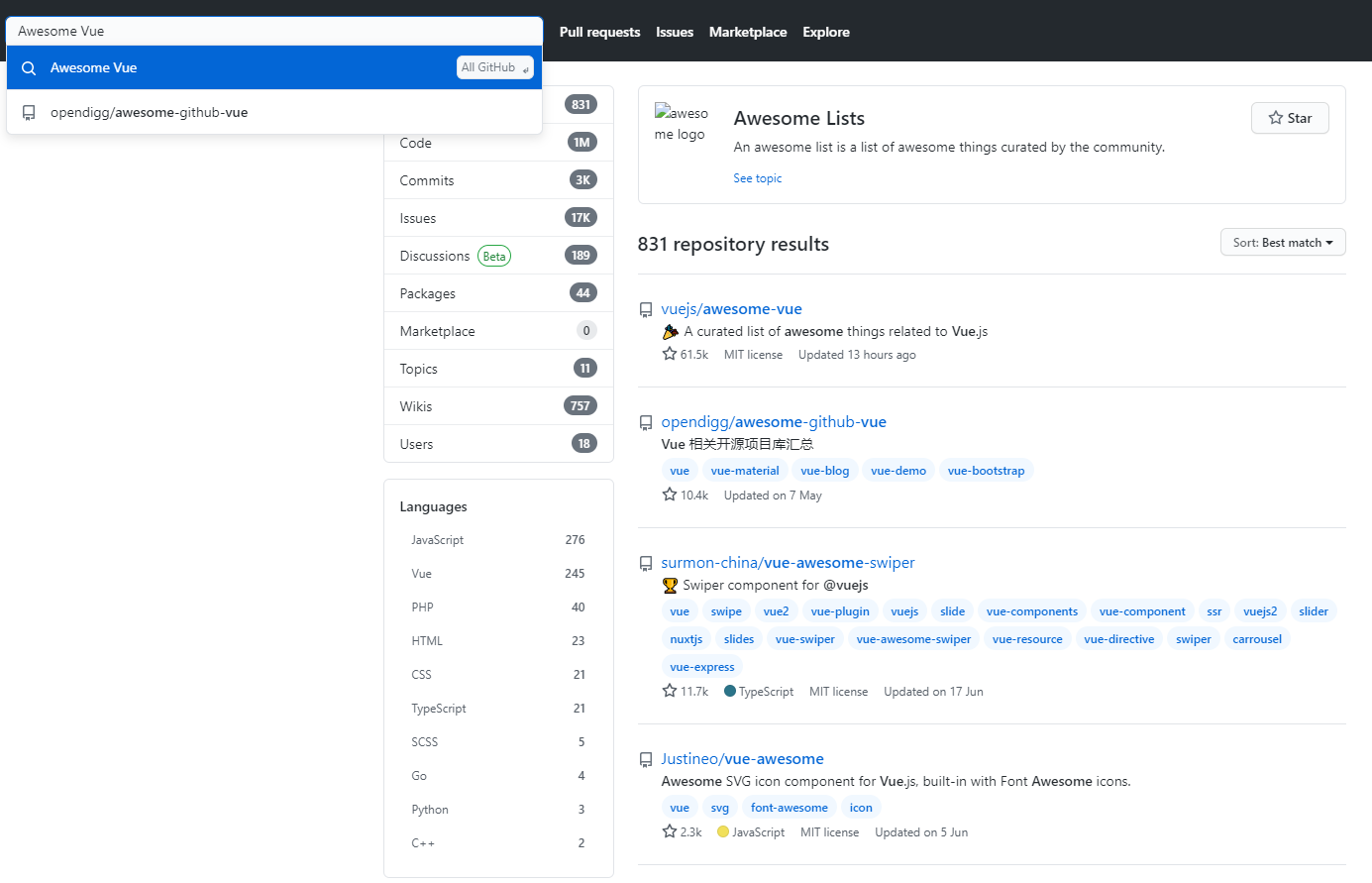The height and width of the screenshot is (883, 1372).
Task: Filter by C++ language
Action: (x=498, y=843)
